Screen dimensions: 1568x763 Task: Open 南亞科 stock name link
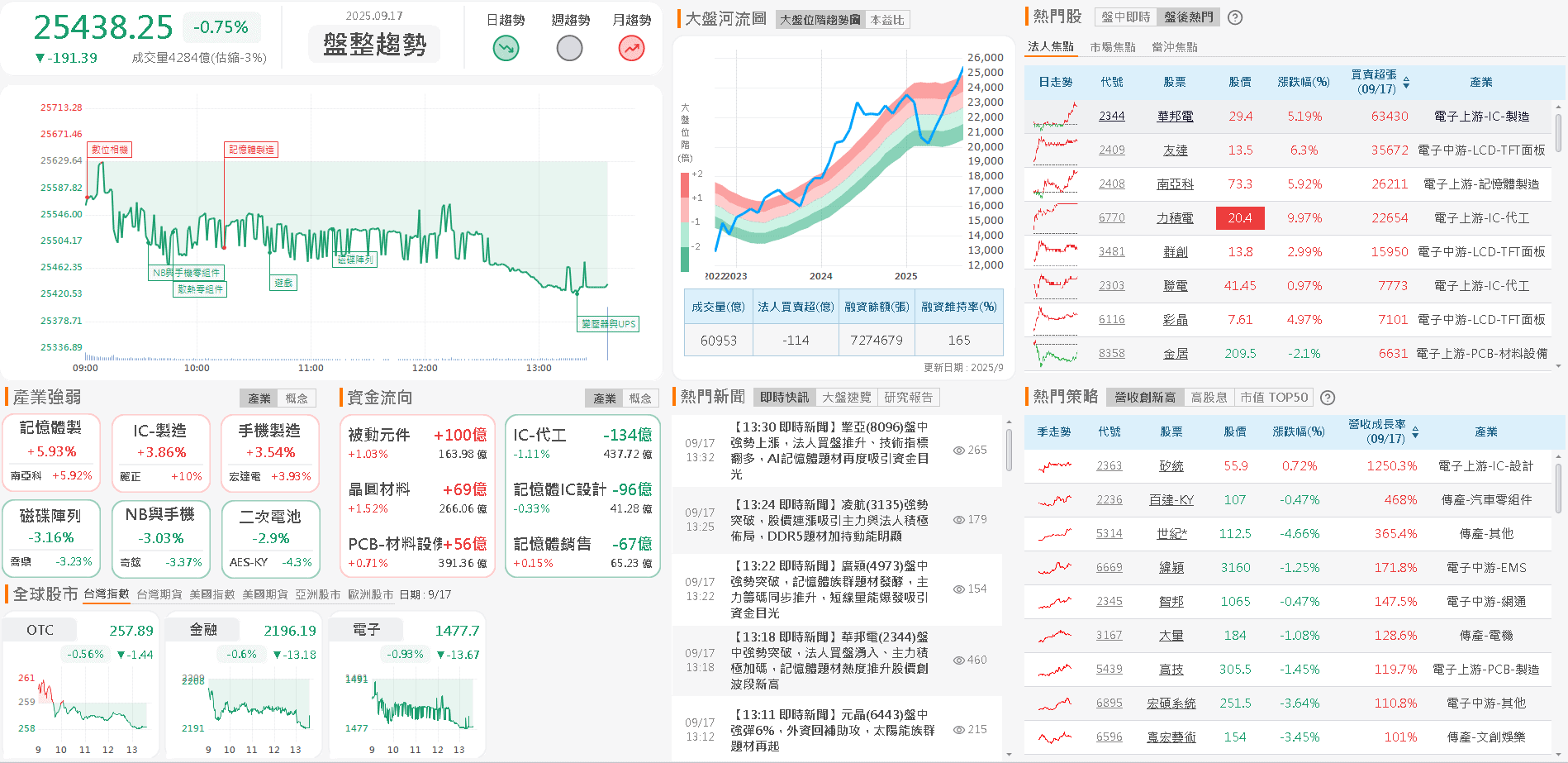[x=1175, y=184]
